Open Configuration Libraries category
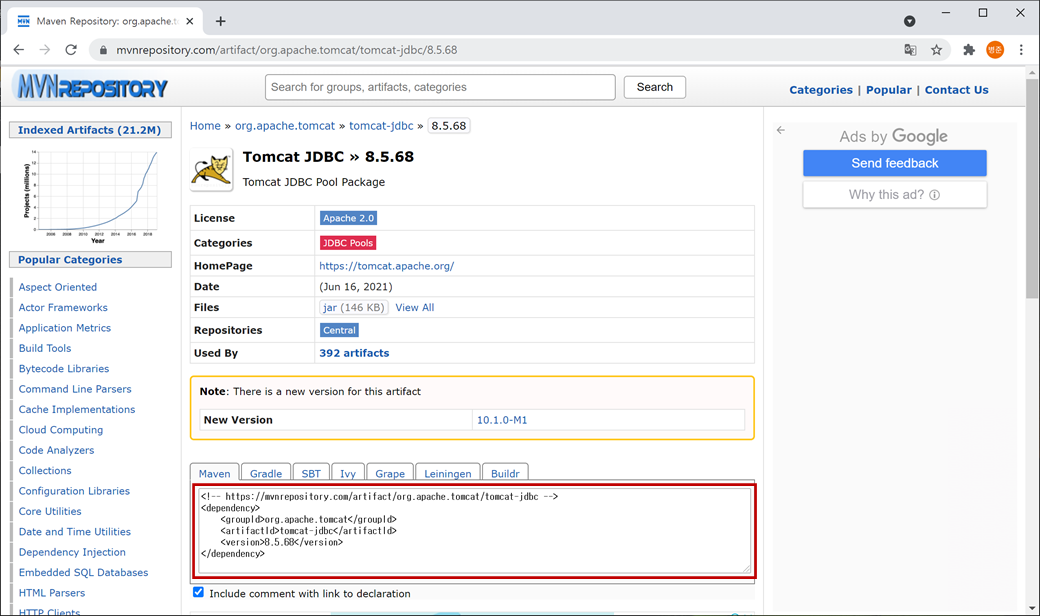The image size is (1040, 616). click(74, 491)
